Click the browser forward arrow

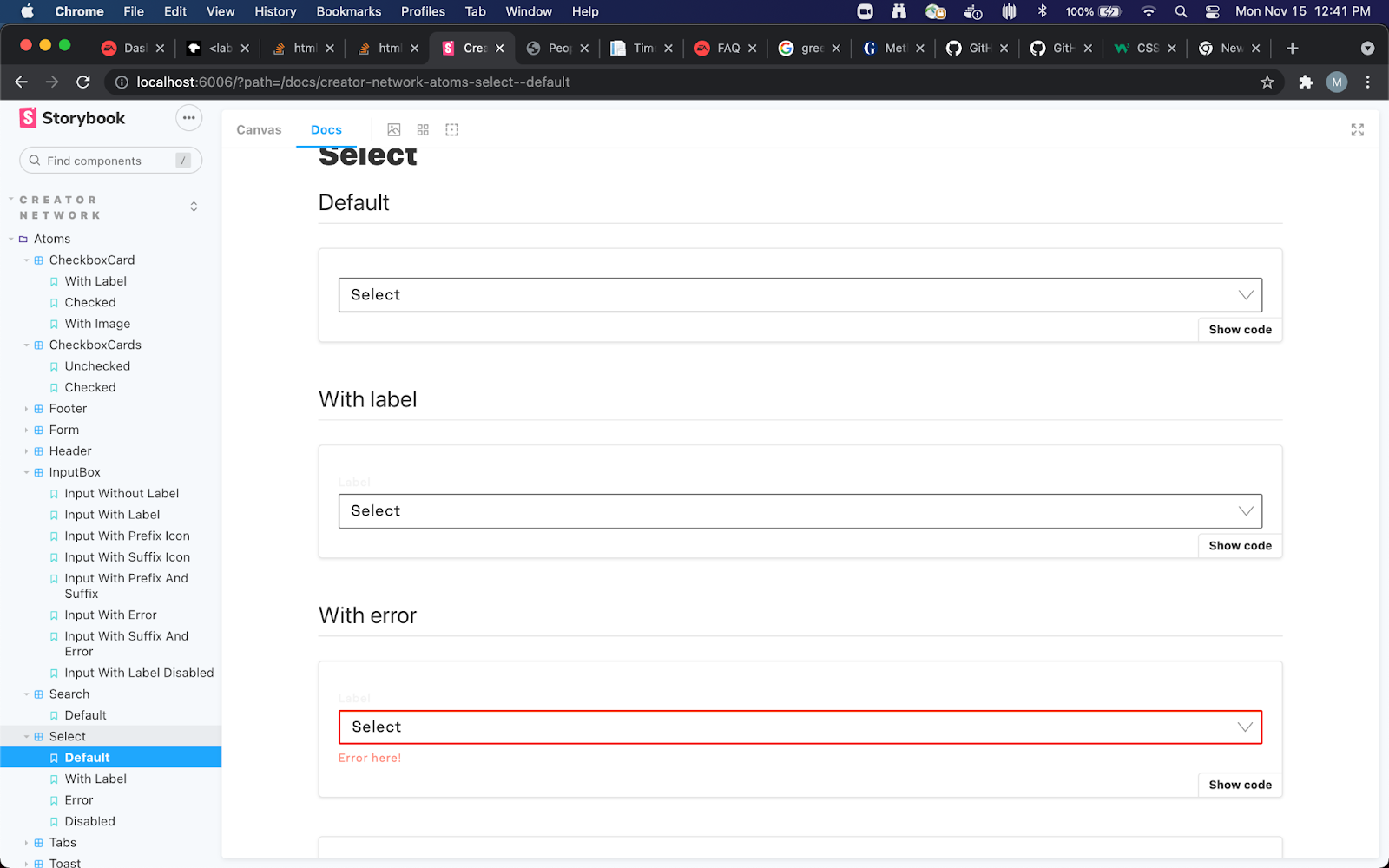52,82
